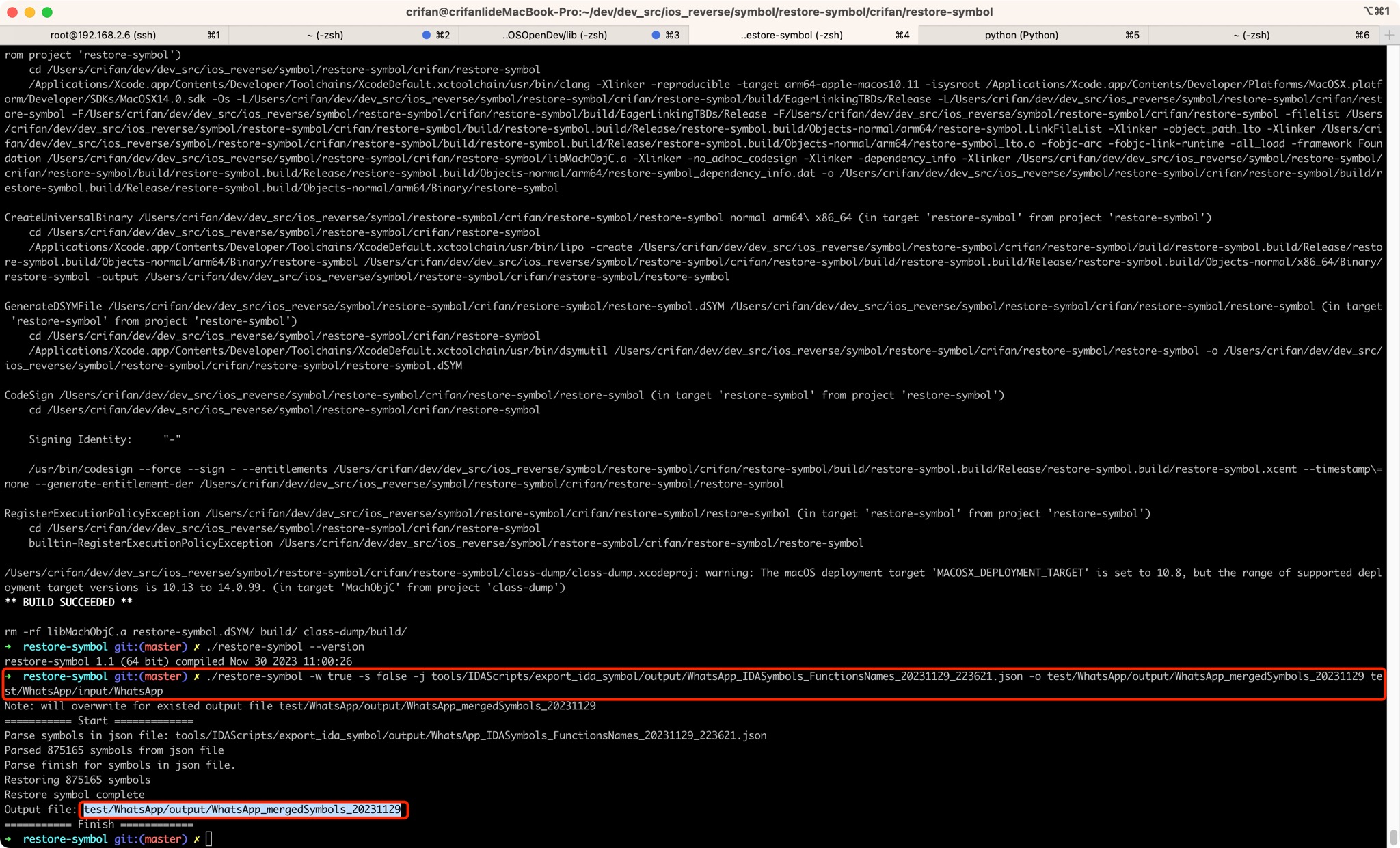This screenshot has height=848, width=1400.
Task: Open the python (Python) tab
Action: tap(1021, 35)
